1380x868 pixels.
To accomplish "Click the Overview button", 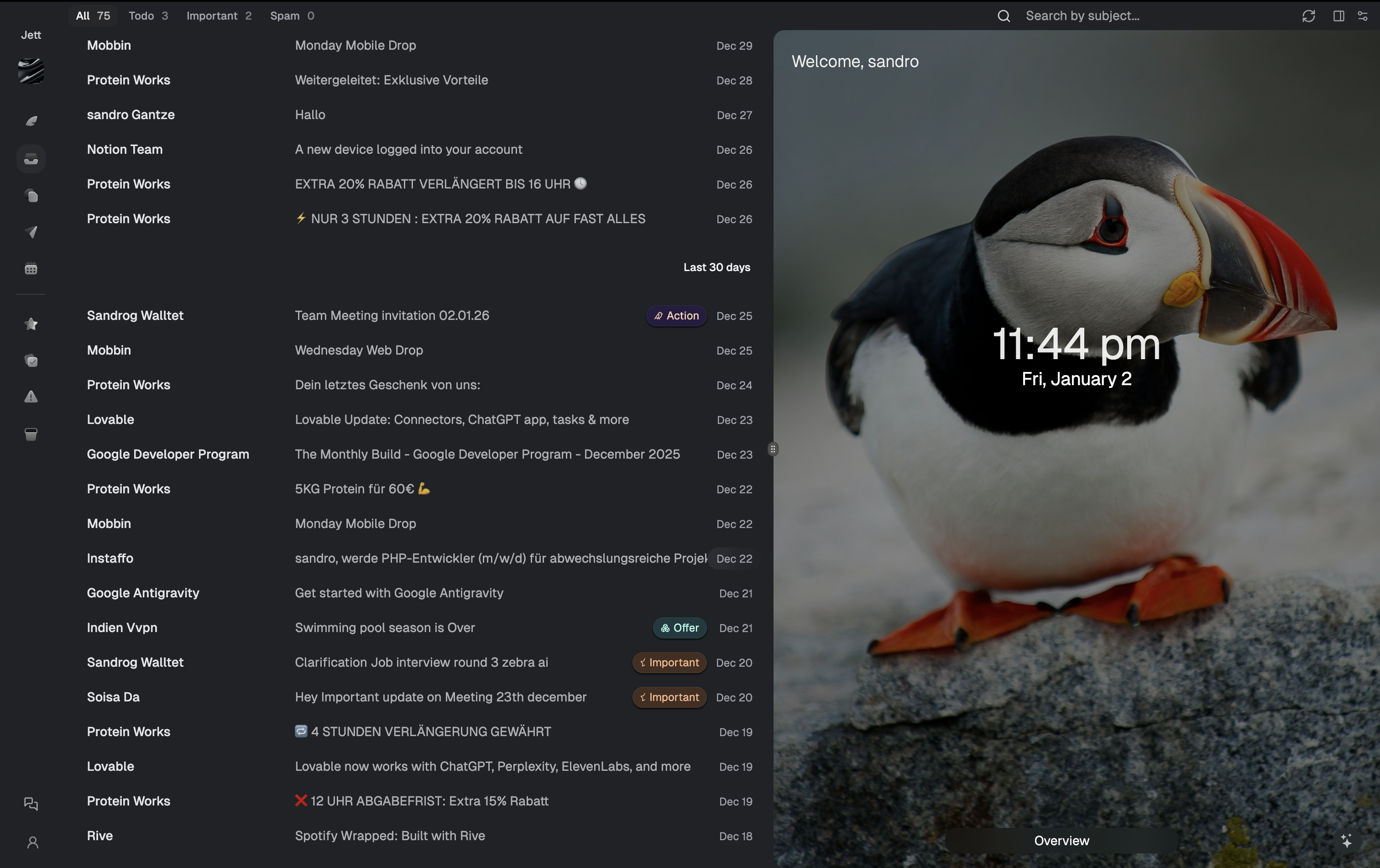I will coord(1061,841).
